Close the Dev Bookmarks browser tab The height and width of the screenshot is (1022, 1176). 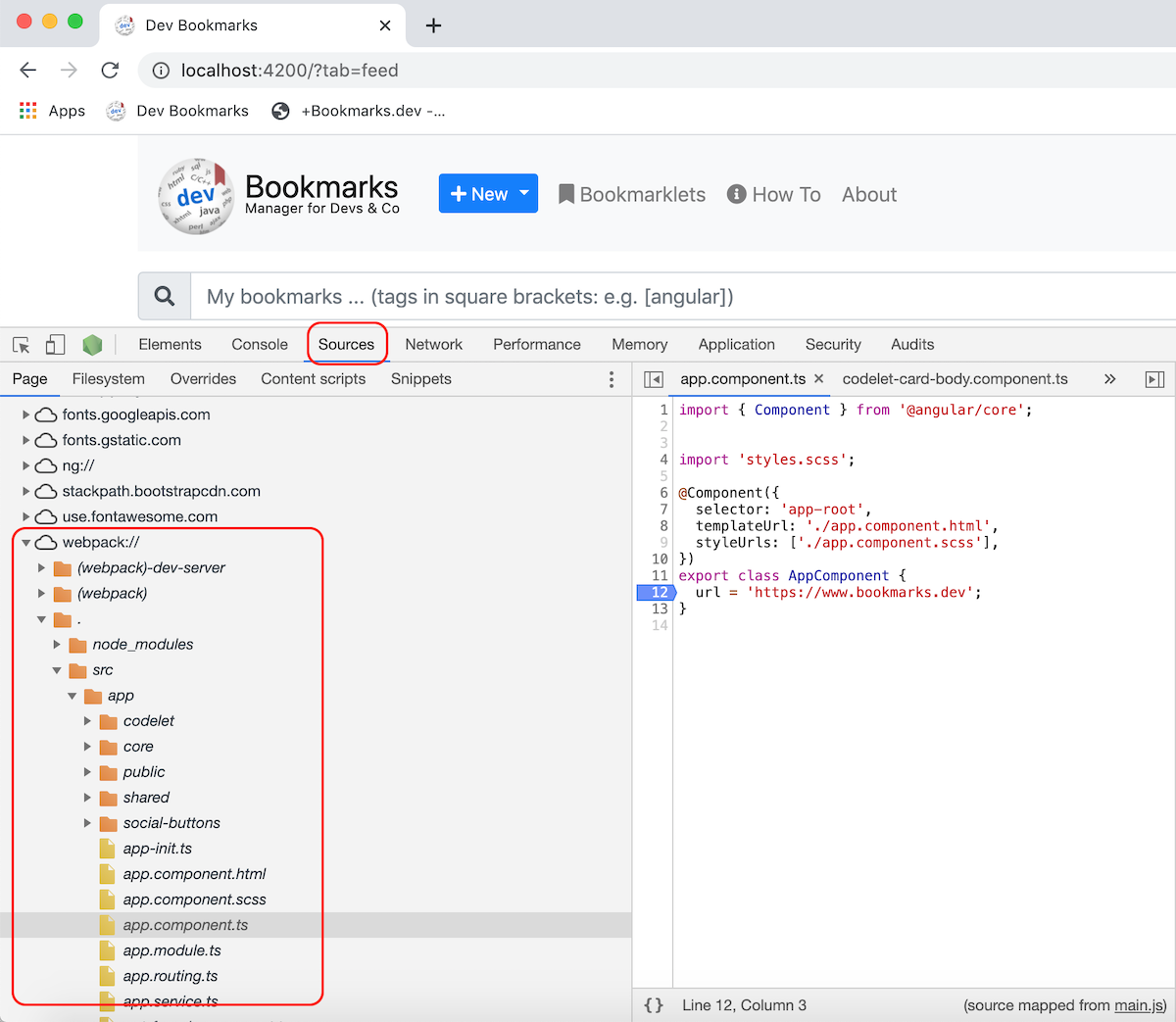pos(385,25)
